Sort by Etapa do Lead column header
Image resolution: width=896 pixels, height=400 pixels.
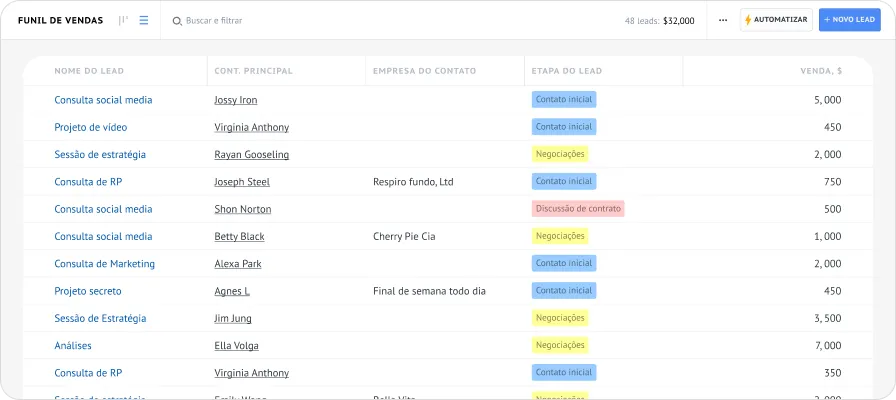click(566, 71)
